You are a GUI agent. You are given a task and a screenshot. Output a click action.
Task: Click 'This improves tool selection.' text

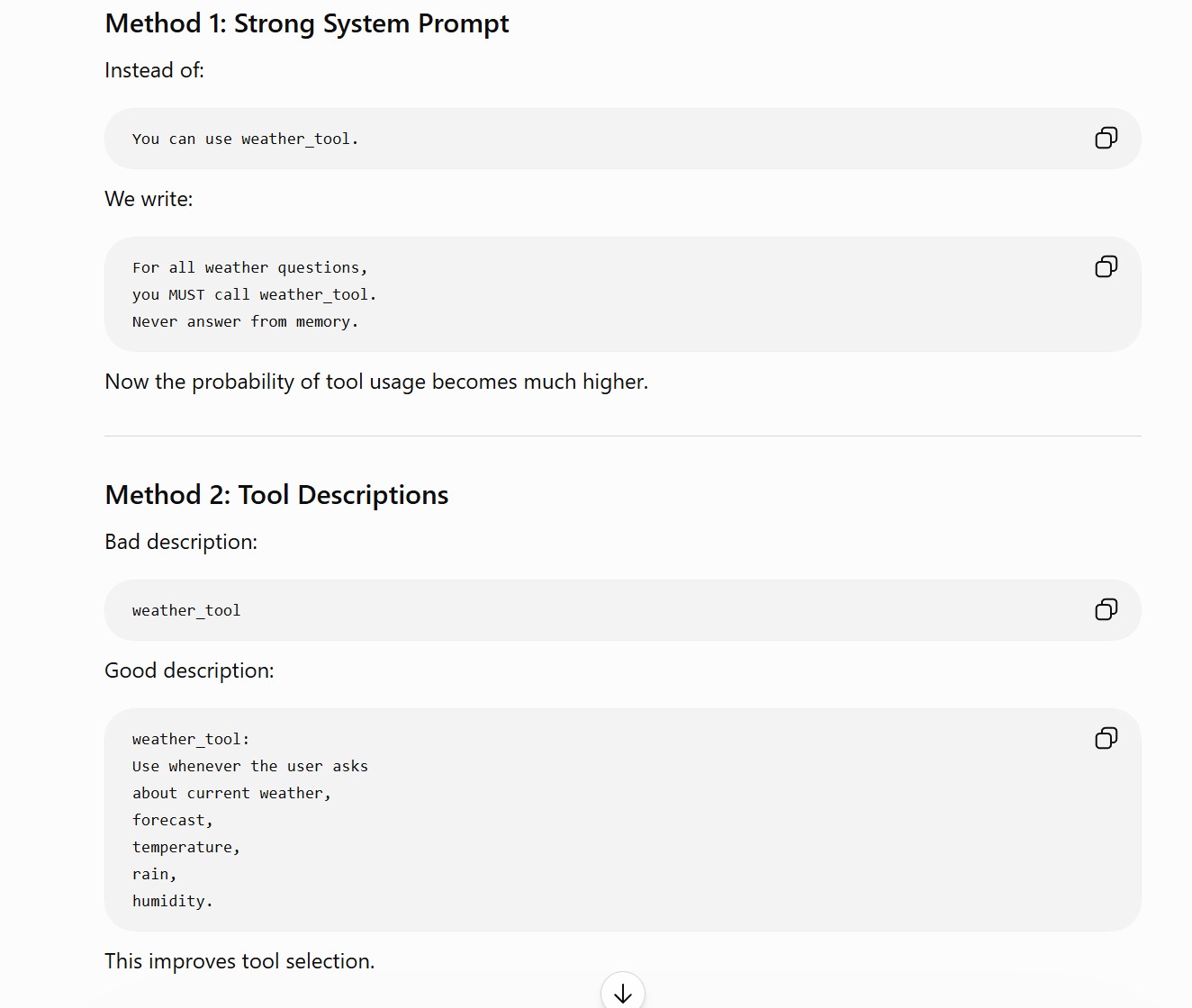[x=239, y=961]
